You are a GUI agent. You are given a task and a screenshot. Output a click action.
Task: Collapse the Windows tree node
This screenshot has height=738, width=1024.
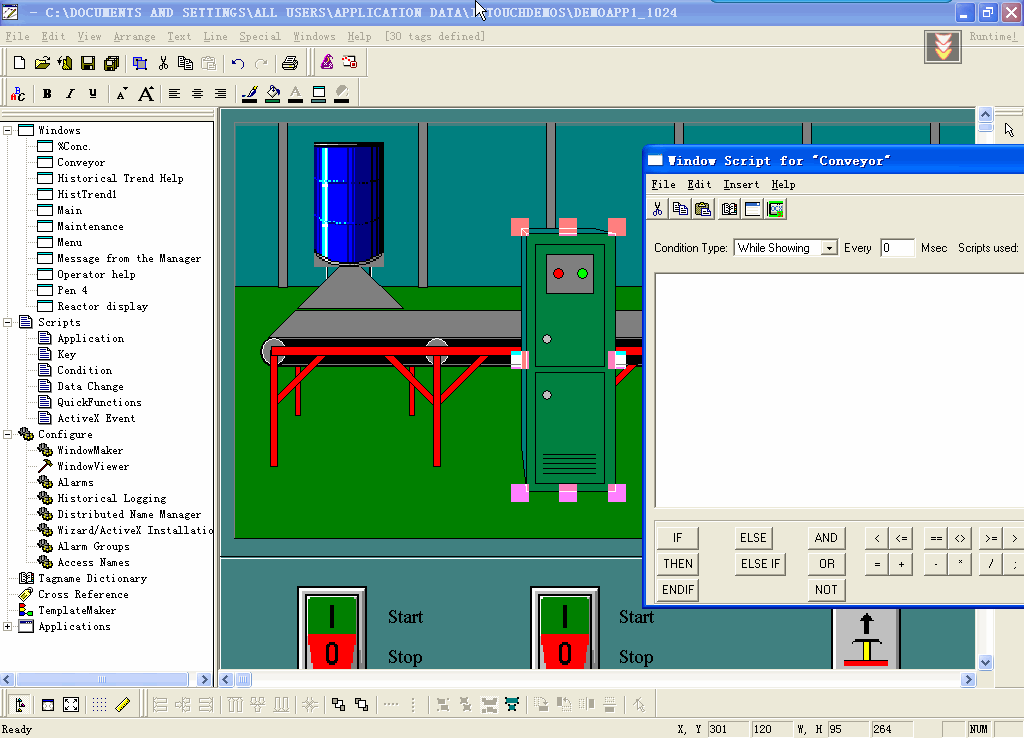click(x=8, y=131)
